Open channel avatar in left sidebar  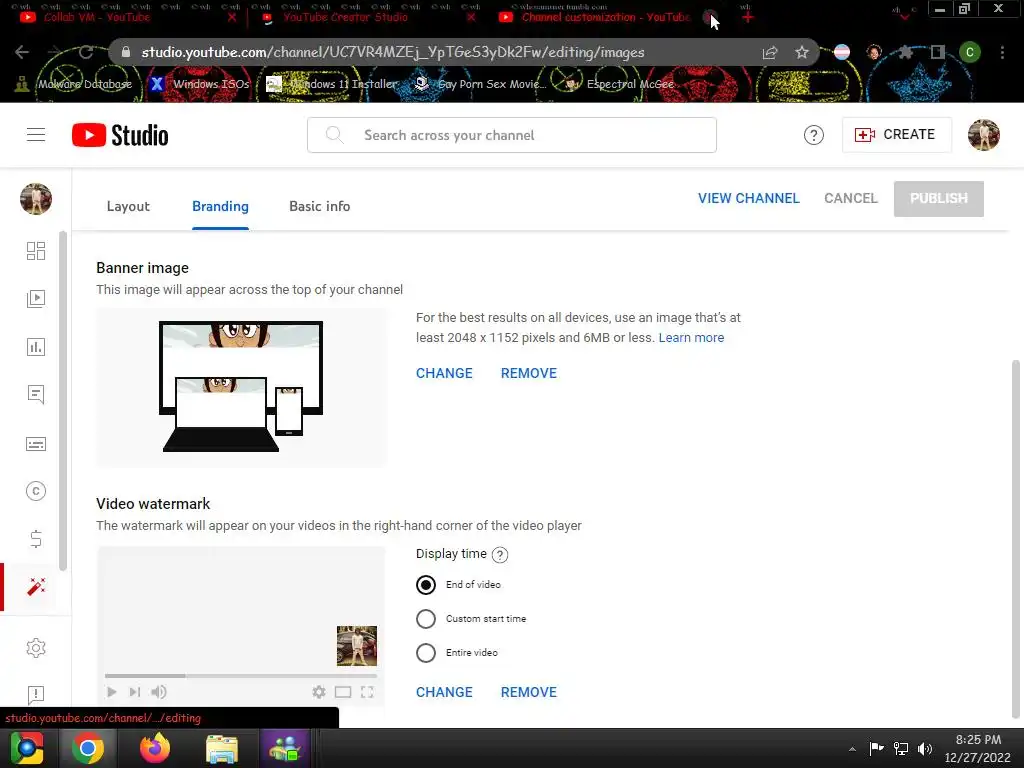36,199
